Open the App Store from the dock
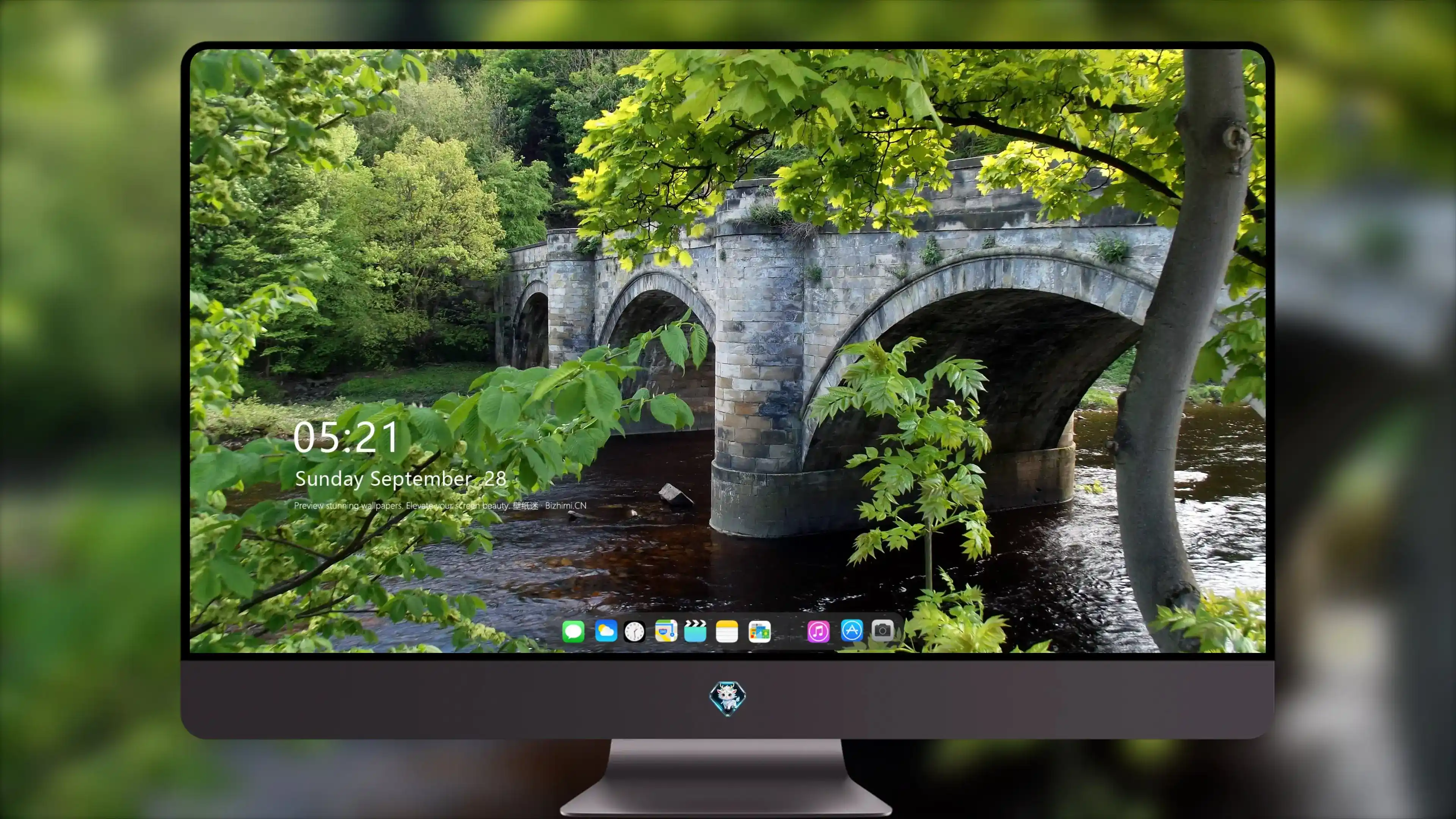 852,630
